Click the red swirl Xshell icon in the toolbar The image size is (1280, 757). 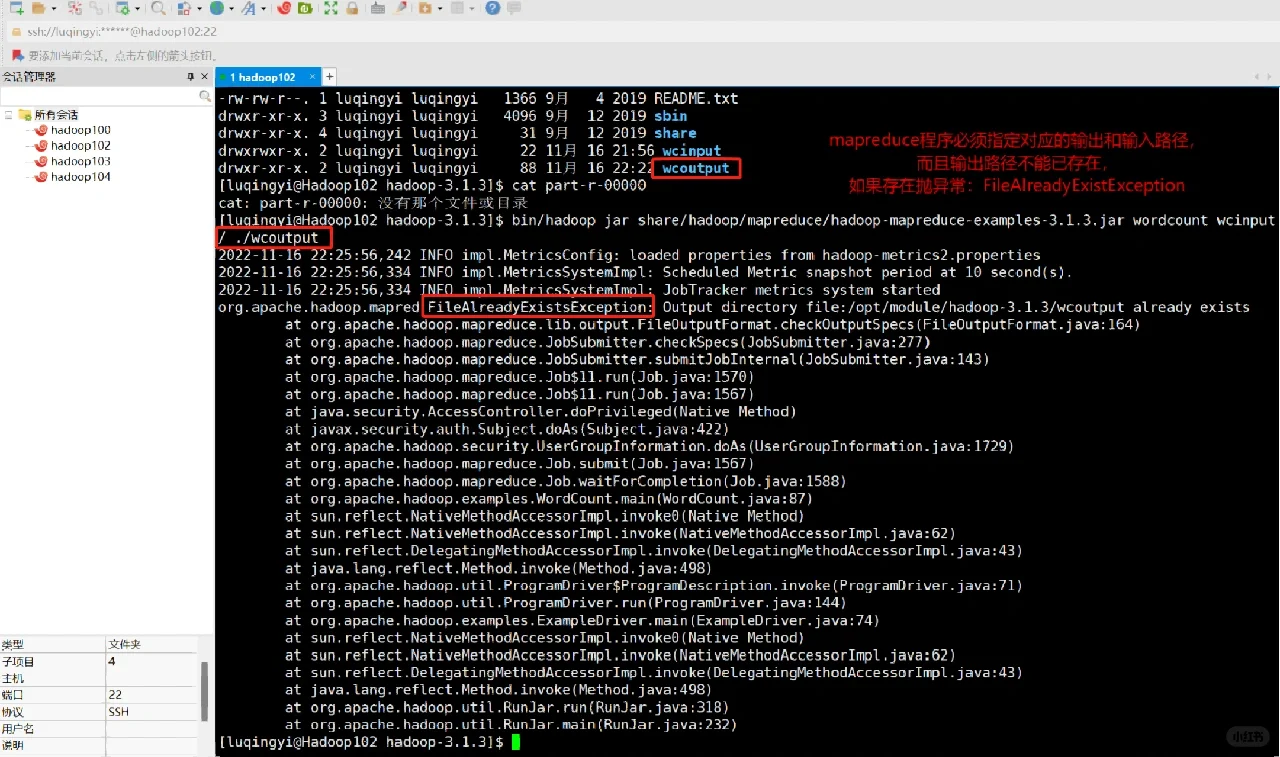(284, 8)
